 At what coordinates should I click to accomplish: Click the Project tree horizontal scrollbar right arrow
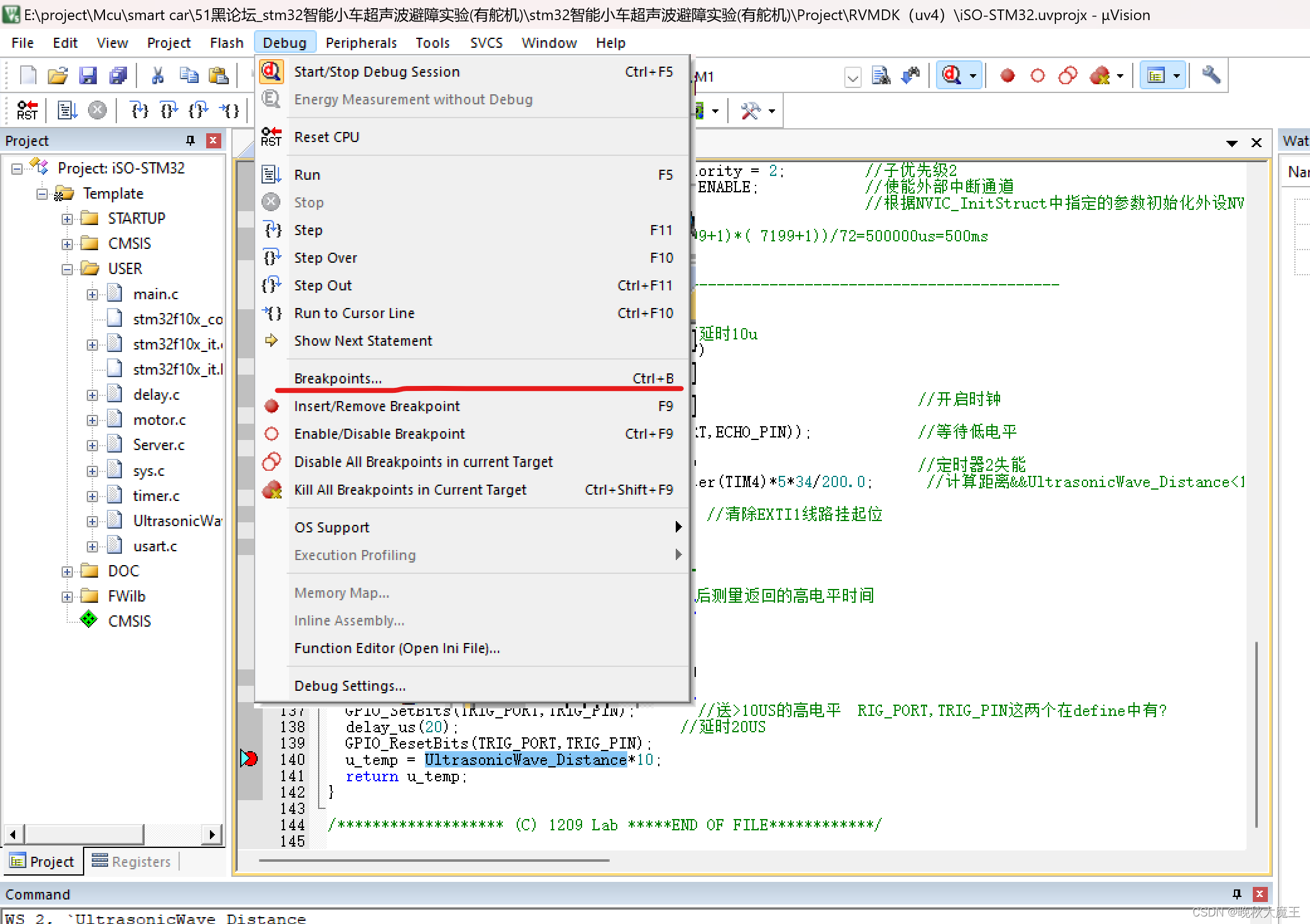212,835
